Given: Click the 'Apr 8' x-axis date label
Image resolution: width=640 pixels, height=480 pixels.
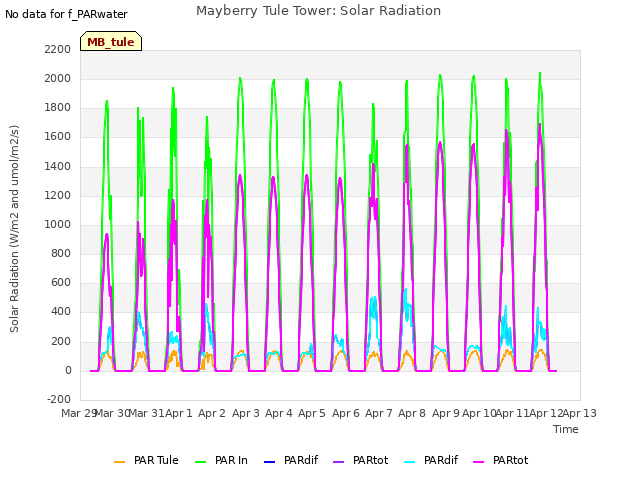Looking at the screenshot, I should coord(412,413).
